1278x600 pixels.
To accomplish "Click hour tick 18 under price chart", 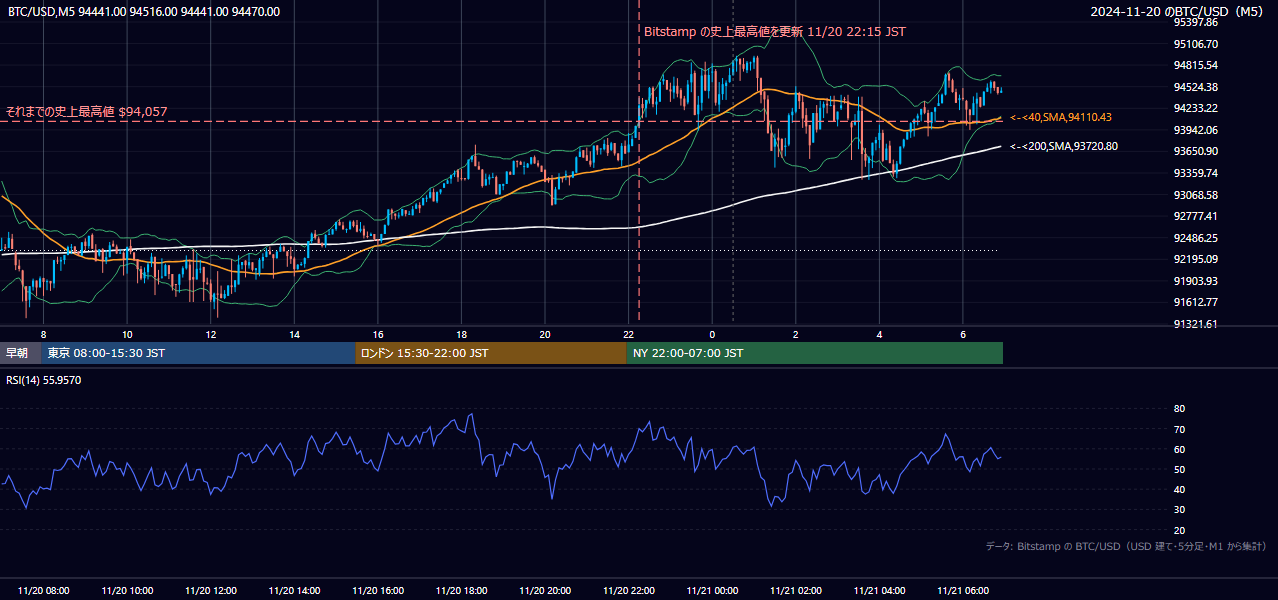I will (x=461, y=334).
